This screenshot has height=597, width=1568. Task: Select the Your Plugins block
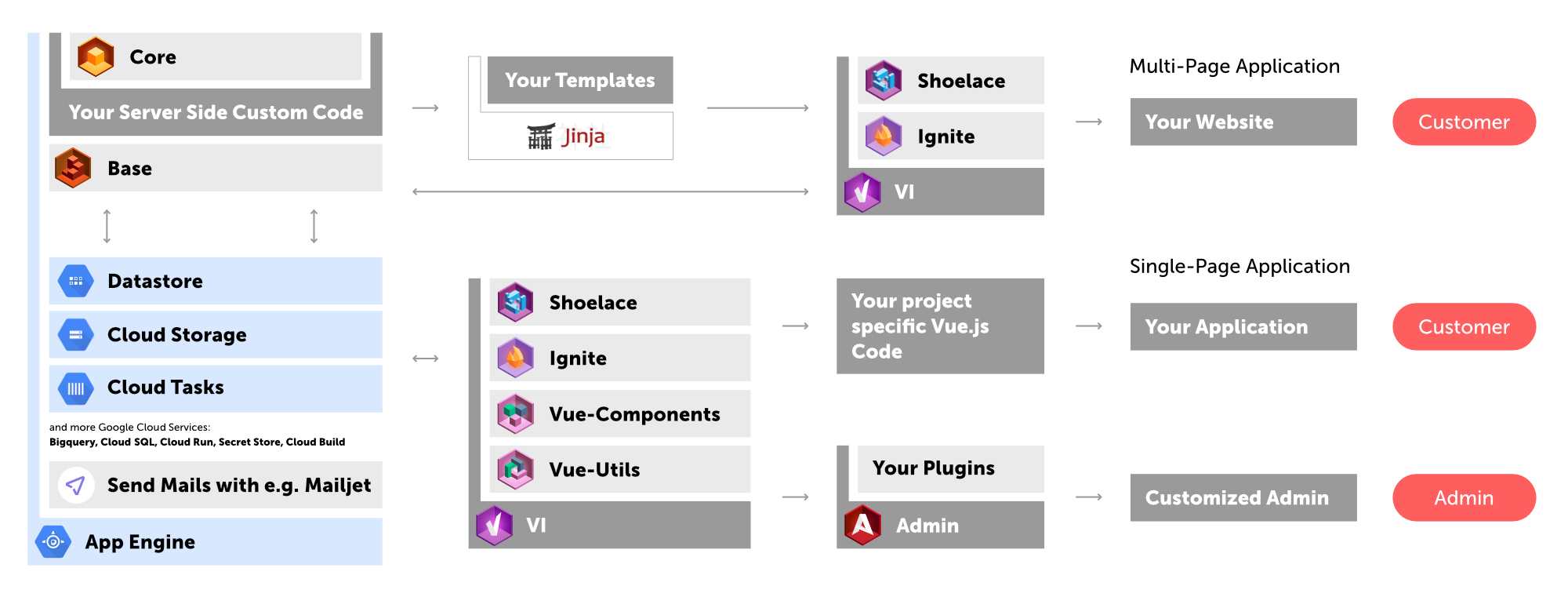coord(951,469)
